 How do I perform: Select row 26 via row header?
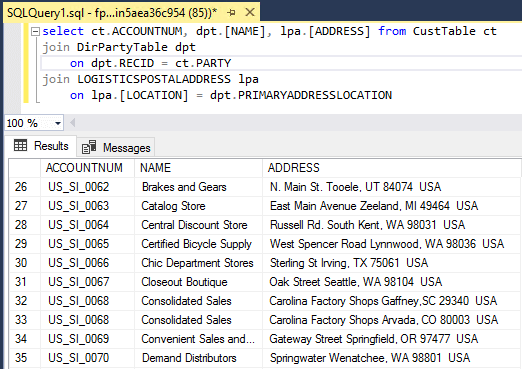tap(24, 187)
